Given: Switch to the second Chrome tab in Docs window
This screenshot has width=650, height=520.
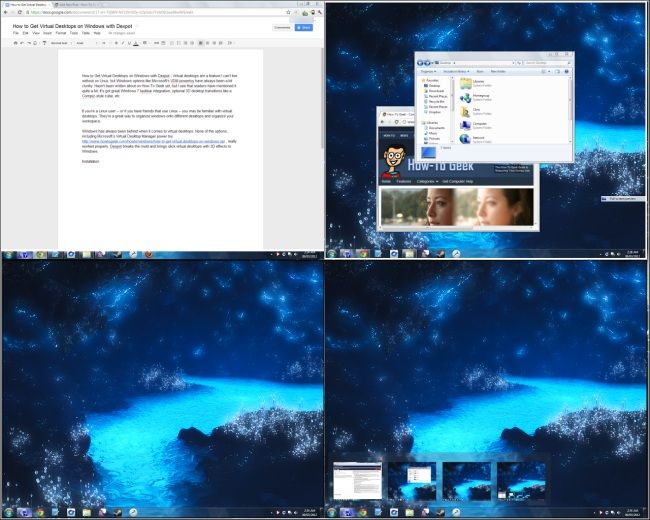Looking at the screenshot, I should pyautogui.click(x=79, y=5).
